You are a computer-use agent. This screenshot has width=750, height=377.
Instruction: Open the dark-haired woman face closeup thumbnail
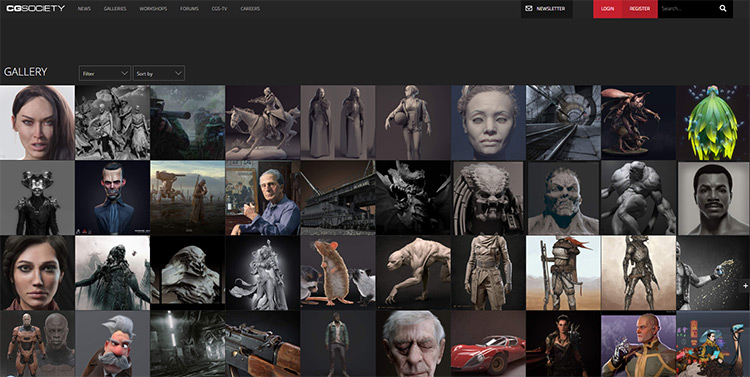(x=37, y=273)
